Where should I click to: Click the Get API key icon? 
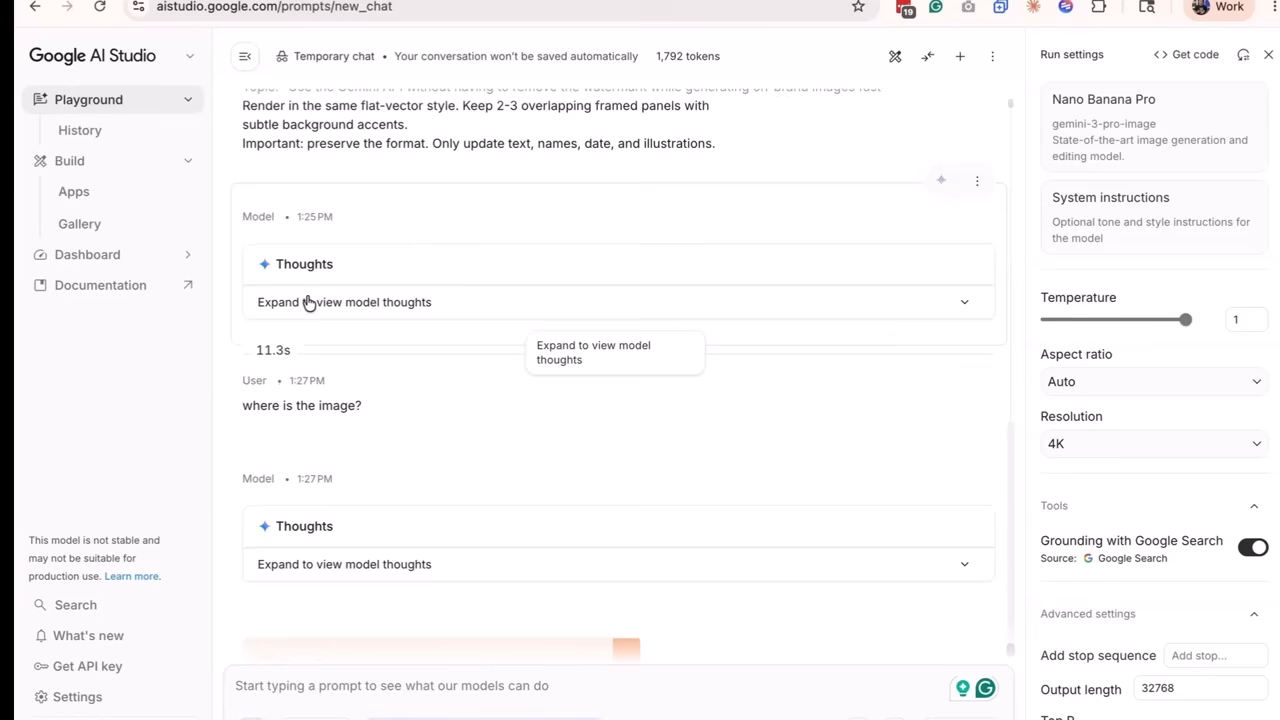pos(41,666)
